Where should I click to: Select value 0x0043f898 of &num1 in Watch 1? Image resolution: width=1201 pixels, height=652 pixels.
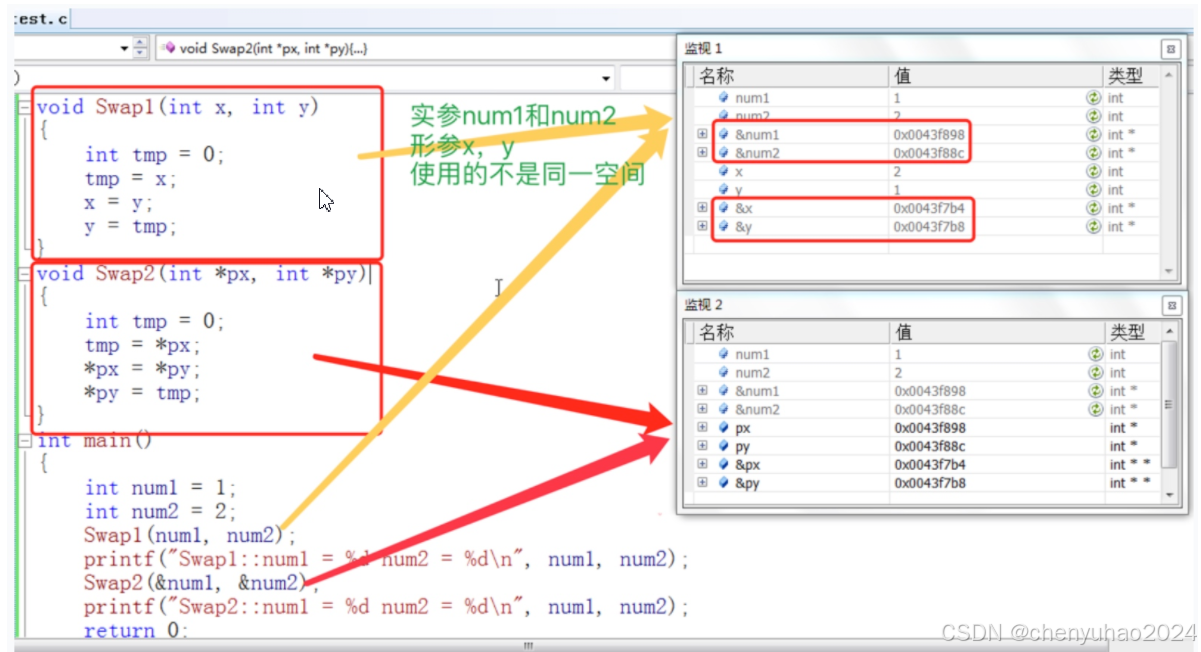click(929, 135)
